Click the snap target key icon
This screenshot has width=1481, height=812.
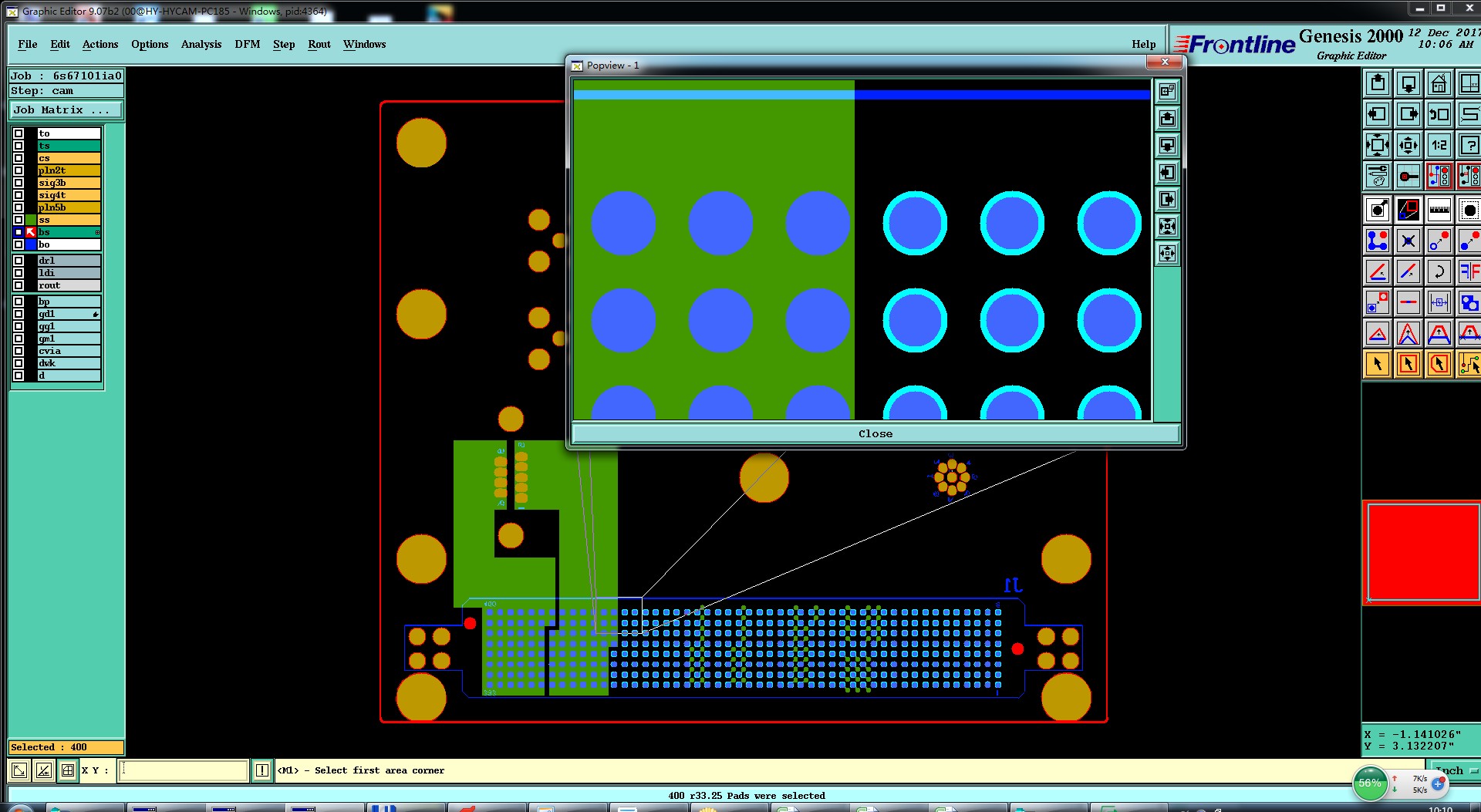click(1408, 176)
